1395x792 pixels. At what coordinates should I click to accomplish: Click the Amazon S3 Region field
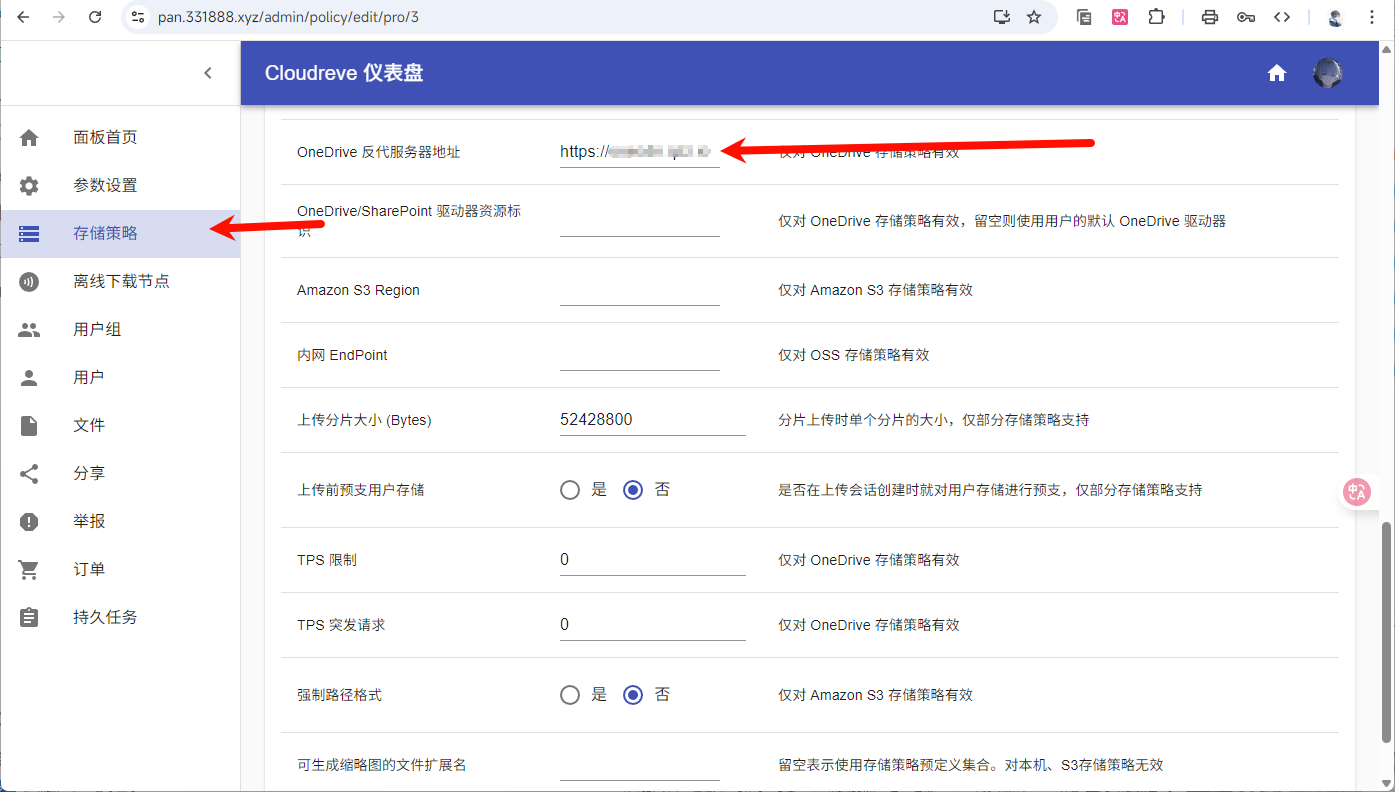click(639, 290)
